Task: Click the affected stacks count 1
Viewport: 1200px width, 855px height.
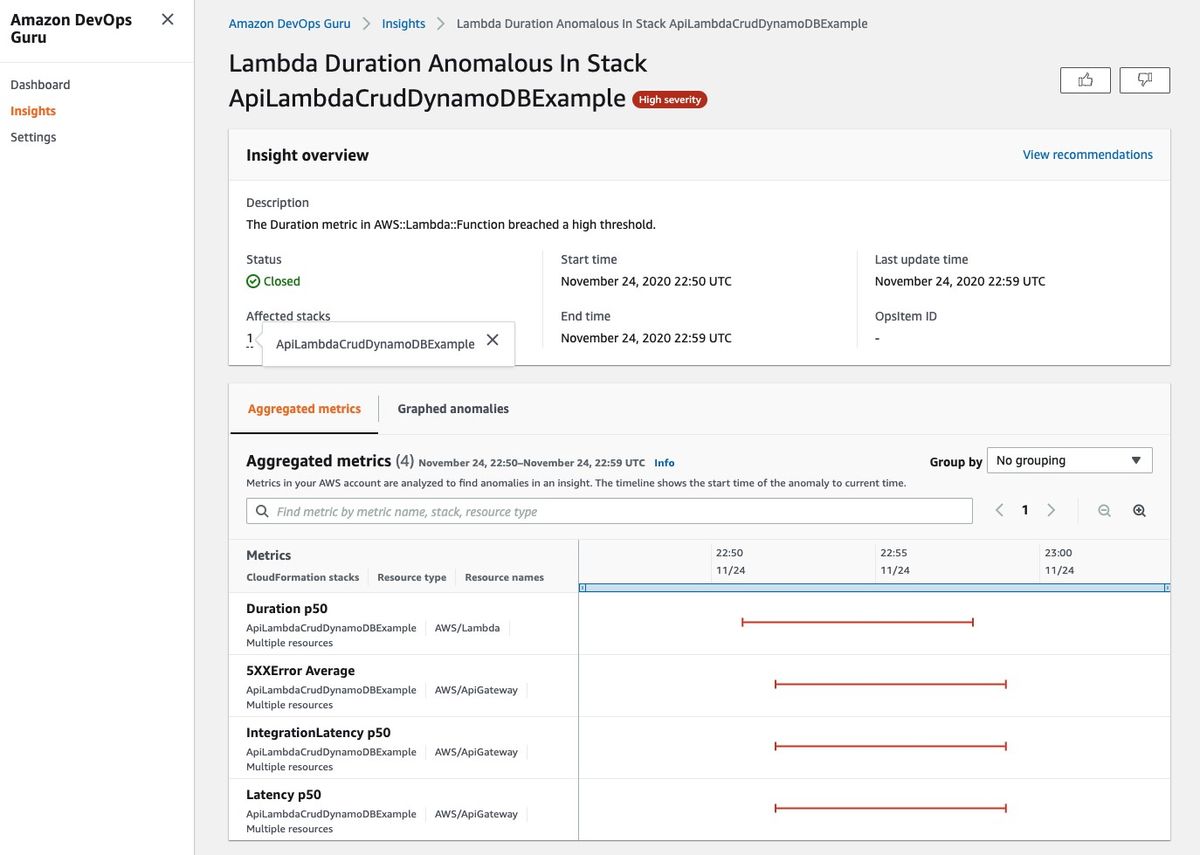Action: click(x=250, y=339)
